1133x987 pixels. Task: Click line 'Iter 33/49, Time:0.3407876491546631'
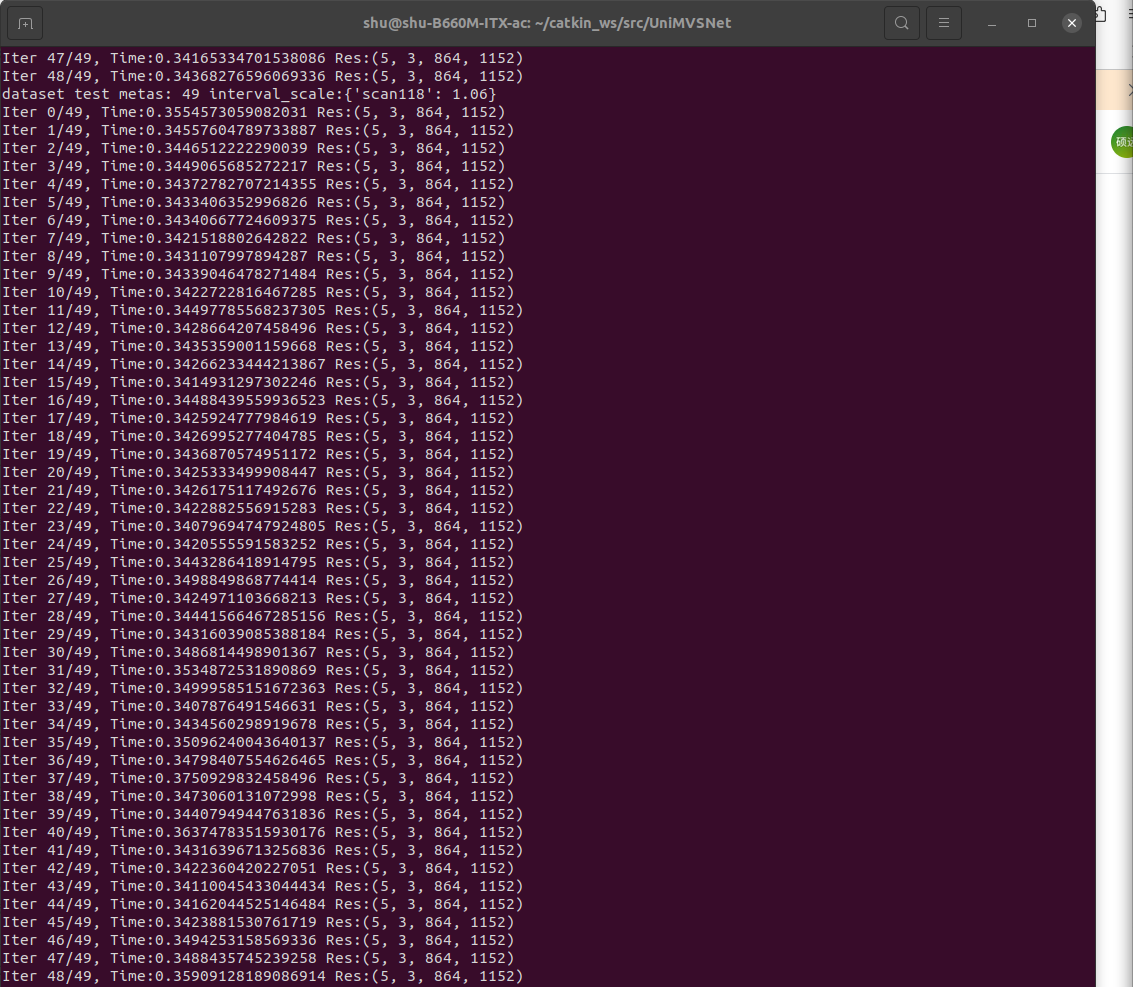point(258,706)
